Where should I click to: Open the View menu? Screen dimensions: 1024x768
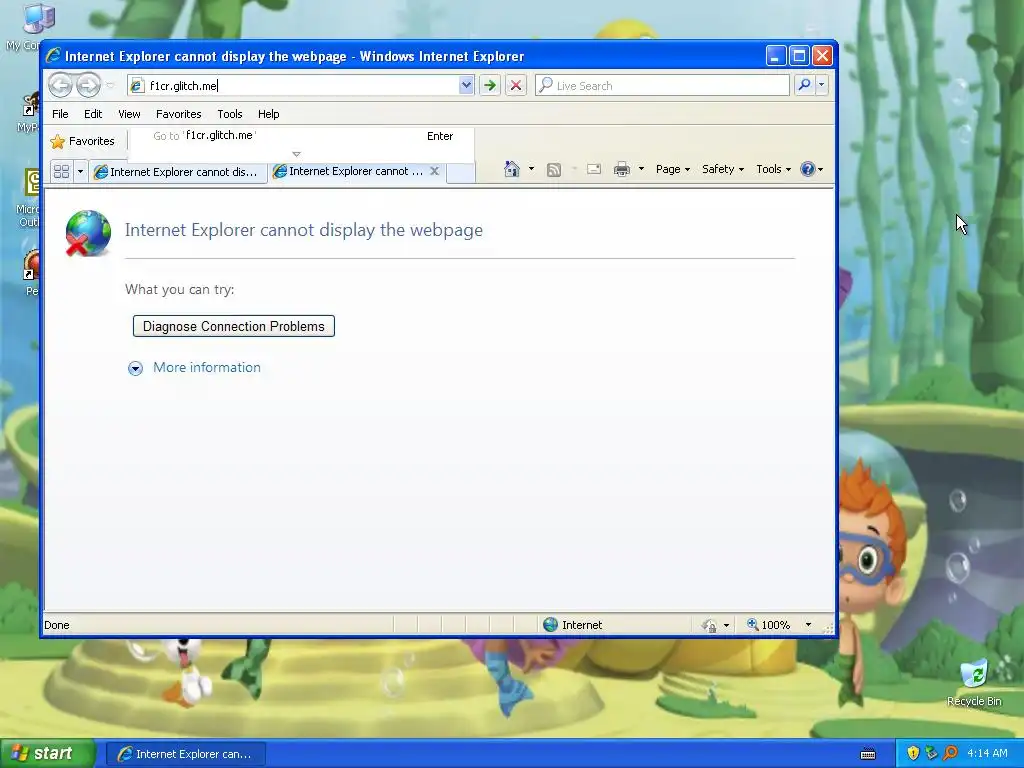[x=129, y=114]
